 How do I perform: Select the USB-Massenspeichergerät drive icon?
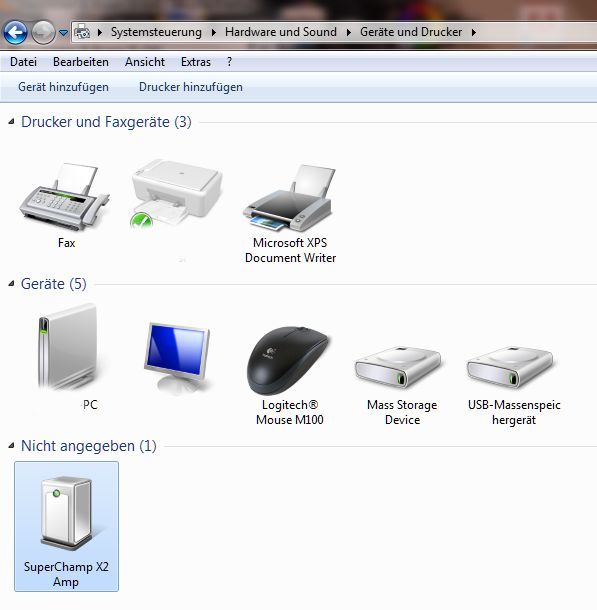click(511, 366)
